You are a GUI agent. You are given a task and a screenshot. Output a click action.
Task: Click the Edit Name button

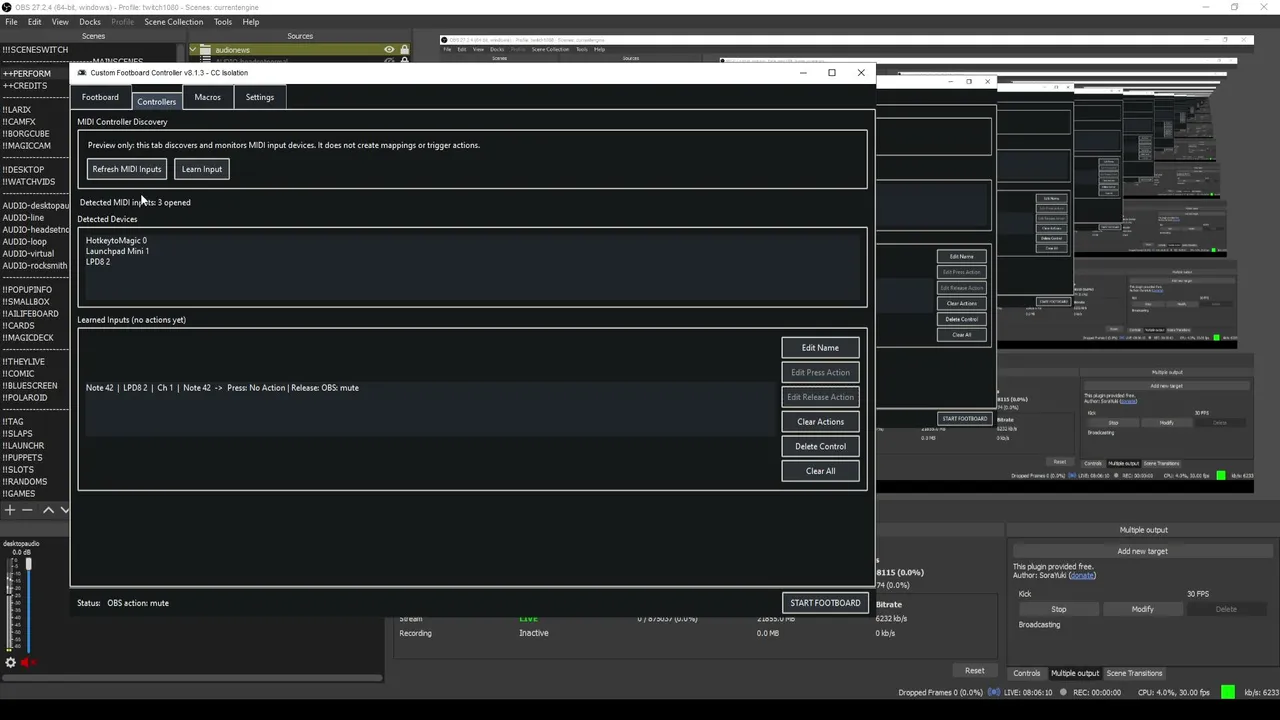point(820,348)
